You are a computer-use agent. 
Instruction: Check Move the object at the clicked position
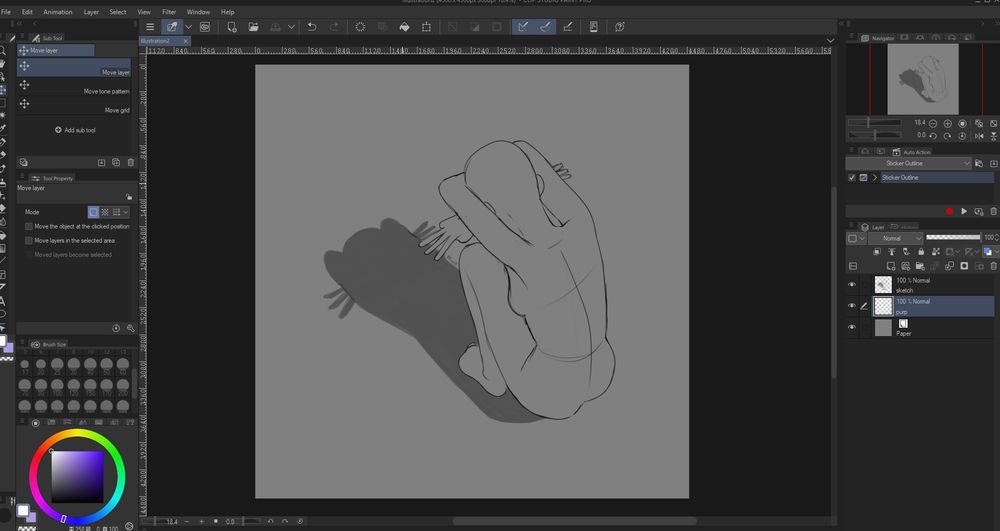(29, 226)
